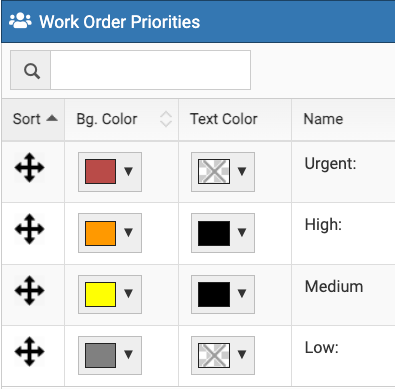
Task: Open the black text color dropdown for High
Action: 223,233
